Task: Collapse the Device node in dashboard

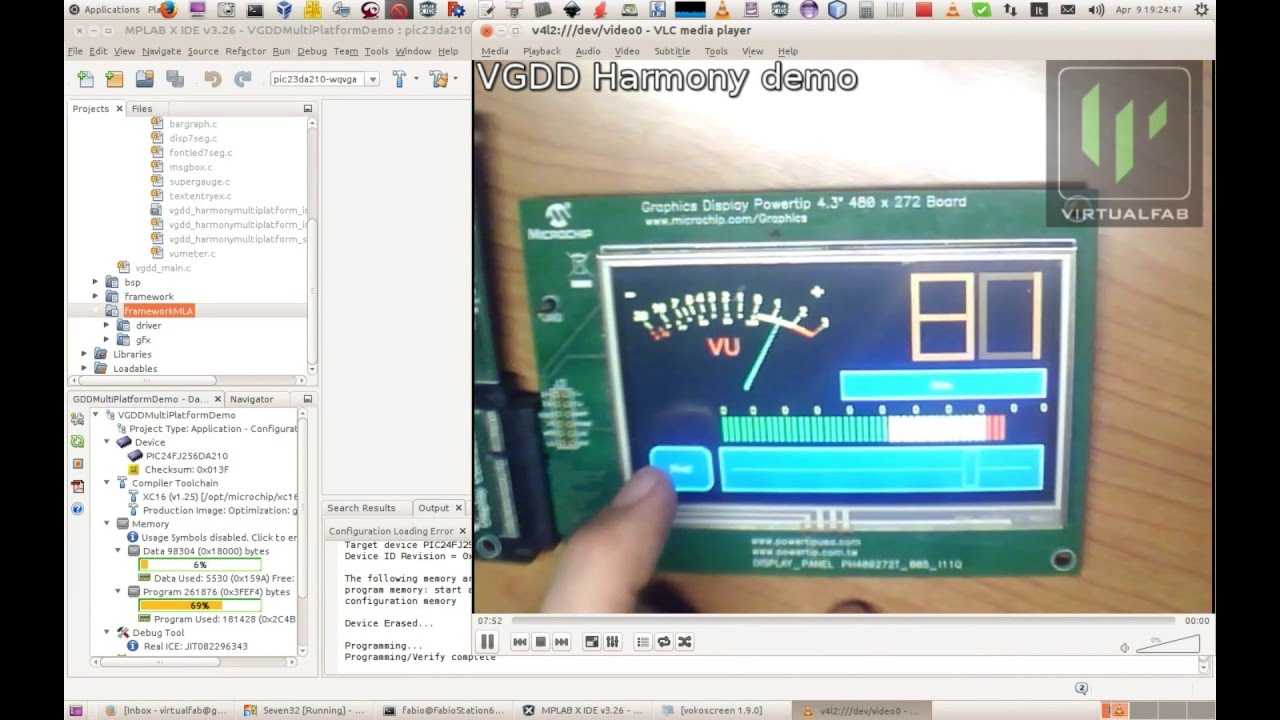Action: click(x=107, y=442)
